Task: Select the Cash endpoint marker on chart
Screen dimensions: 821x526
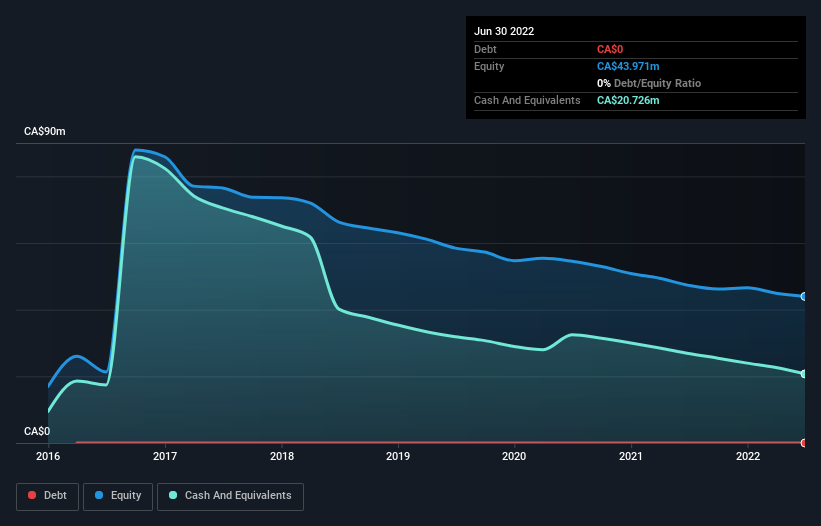Action: [804, 374]
